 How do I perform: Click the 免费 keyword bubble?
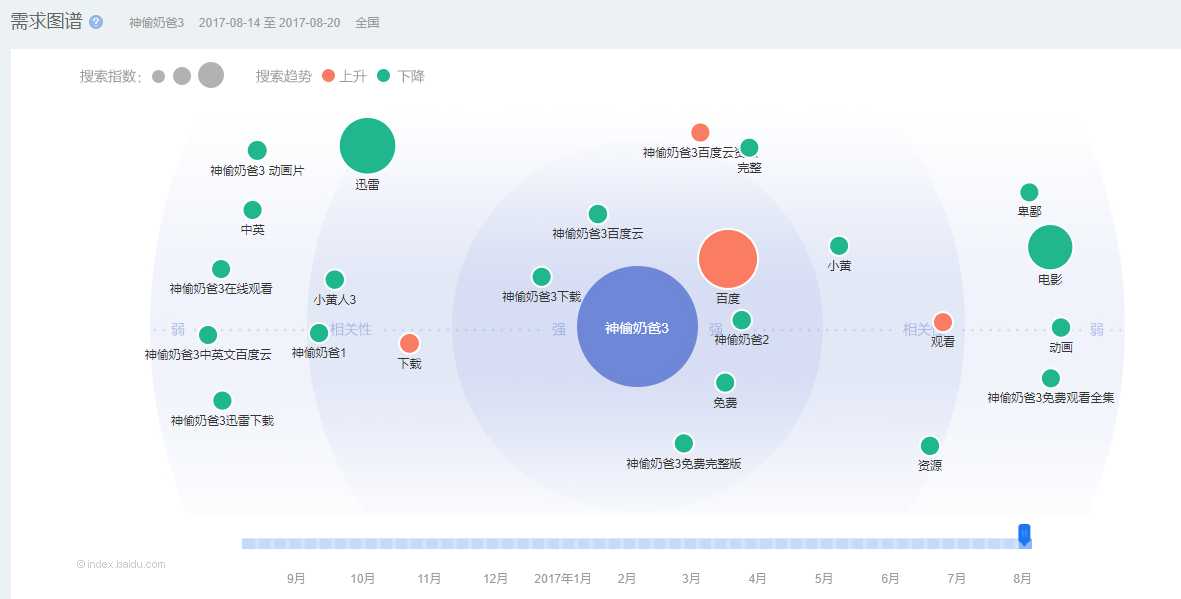(x=725, y=383)
